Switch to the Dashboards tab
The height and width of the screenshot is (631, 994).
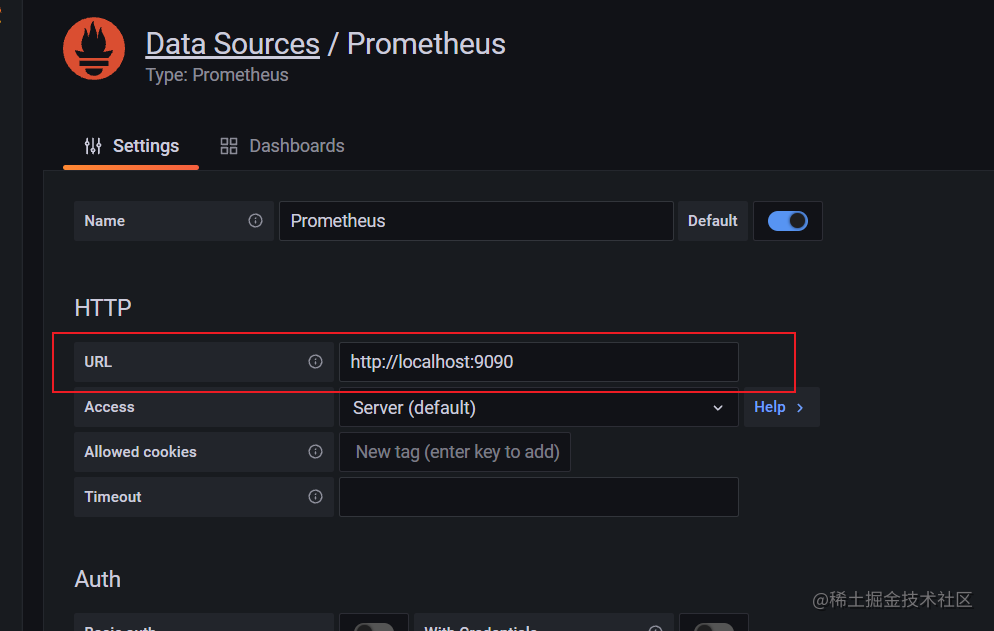click(296, 146)
